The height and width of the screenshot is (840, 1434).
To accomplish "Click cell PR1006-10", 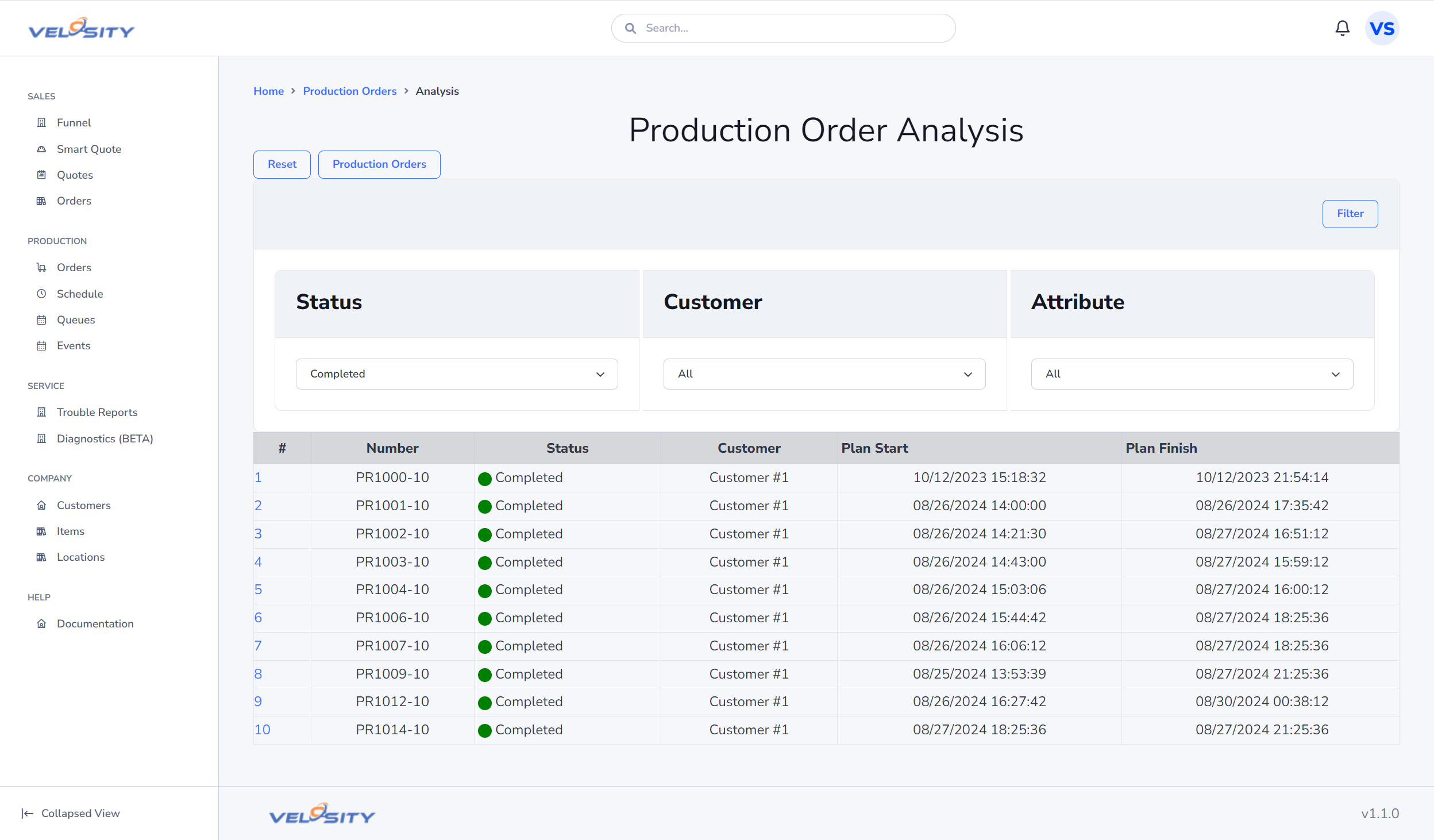I will [x=392, y=618].
